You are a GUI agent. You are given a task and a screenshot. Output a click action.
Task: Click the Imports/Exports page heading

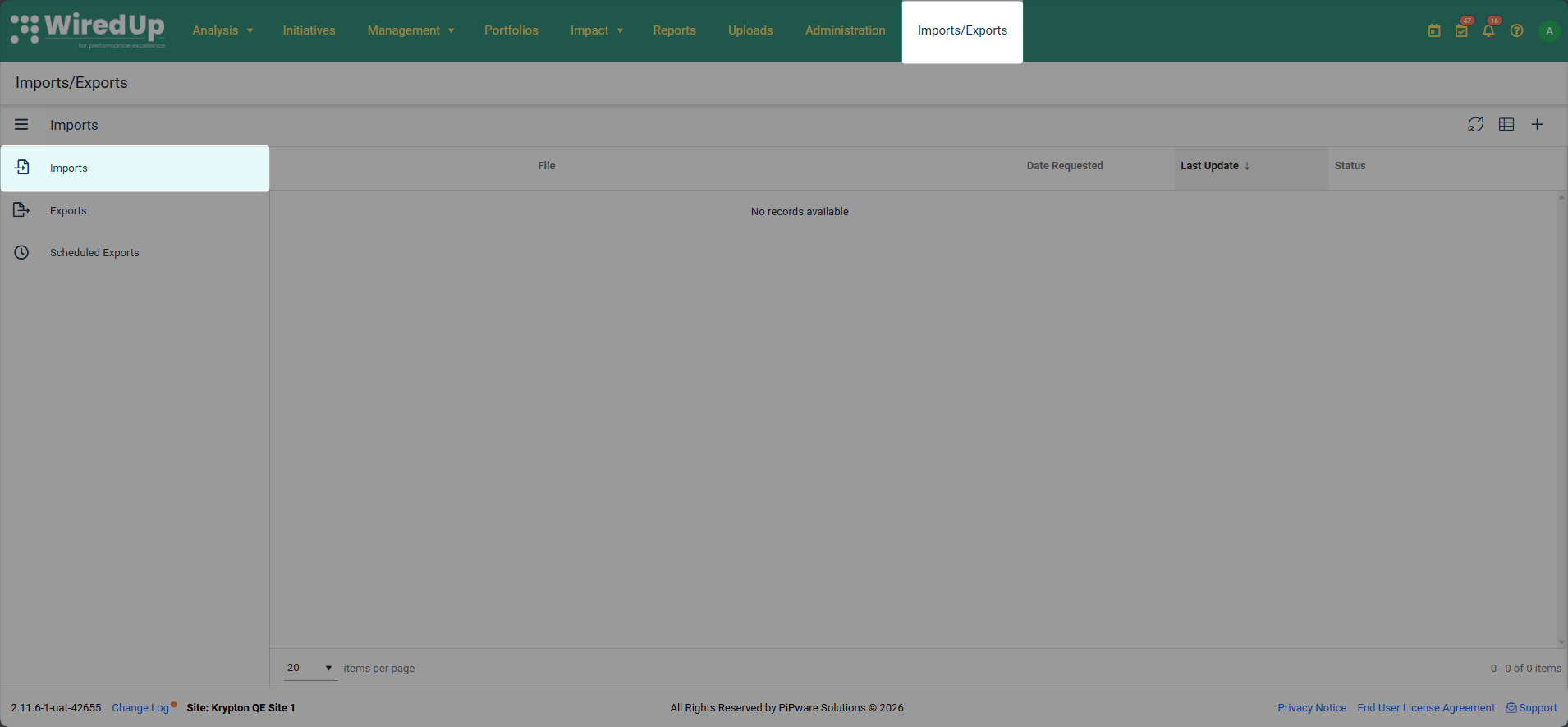(71, 83)
